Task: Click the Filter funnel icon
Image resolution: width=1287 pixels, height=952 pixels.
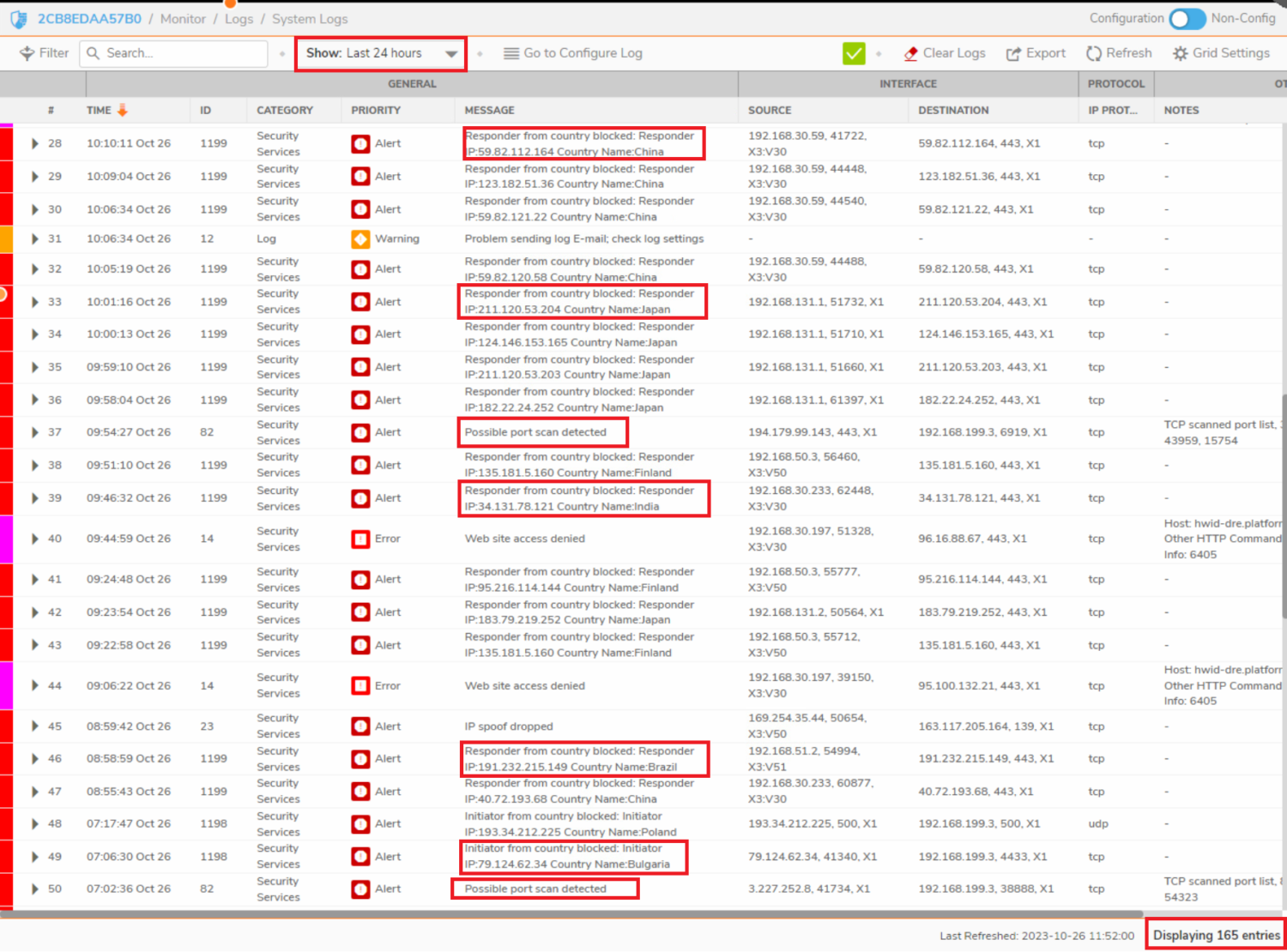Action: [27, 53]
